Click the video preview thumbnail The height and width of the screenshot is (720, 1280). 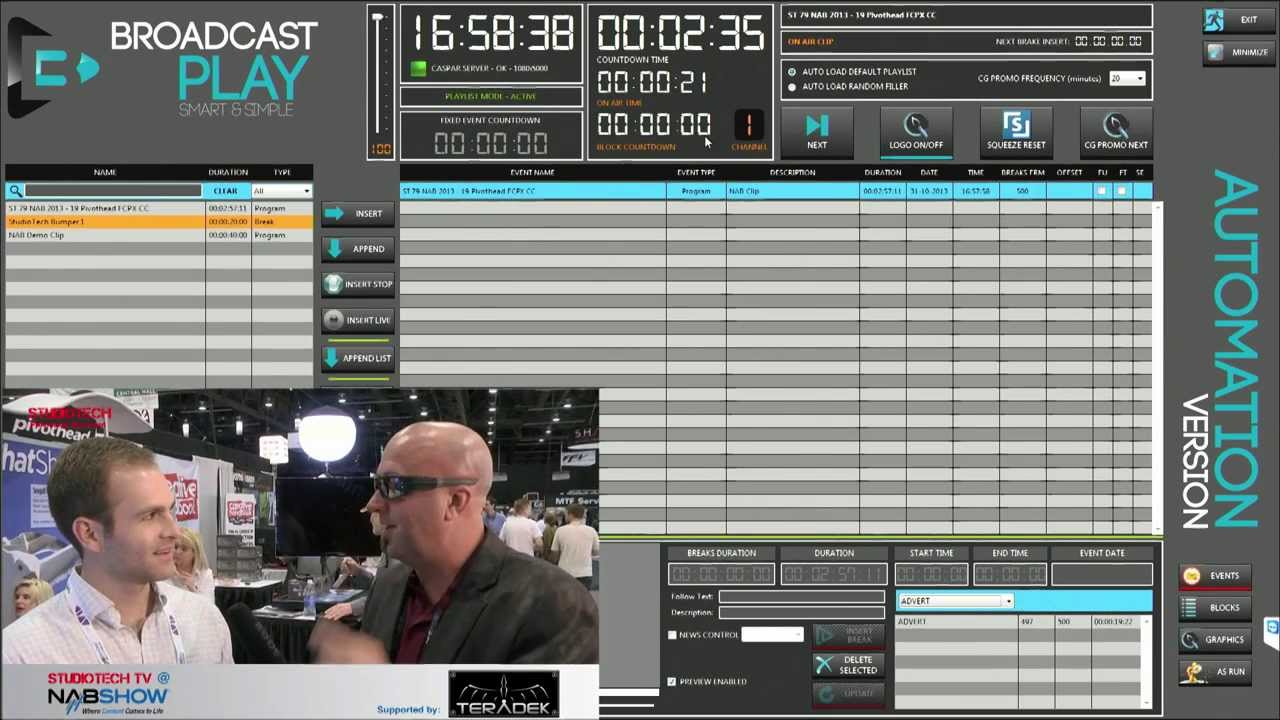pos(300,556)
